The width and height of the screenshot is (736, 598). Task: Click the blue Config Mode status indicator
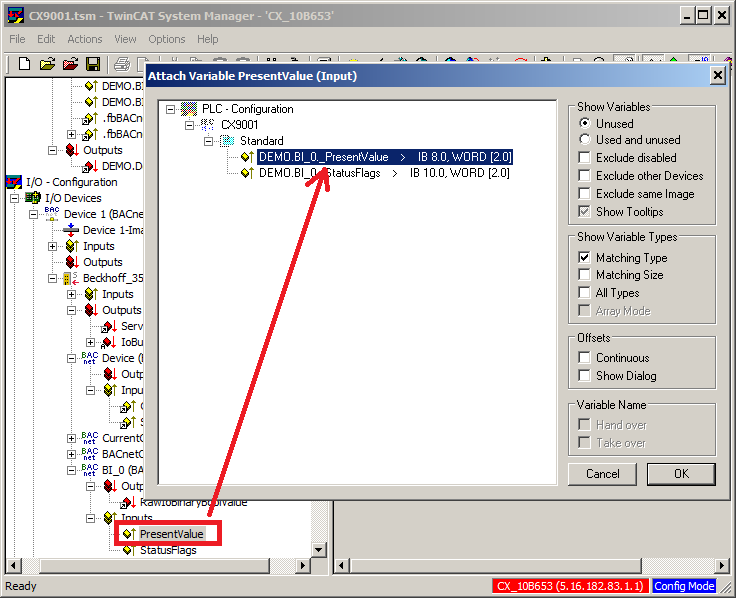point(684,586)
